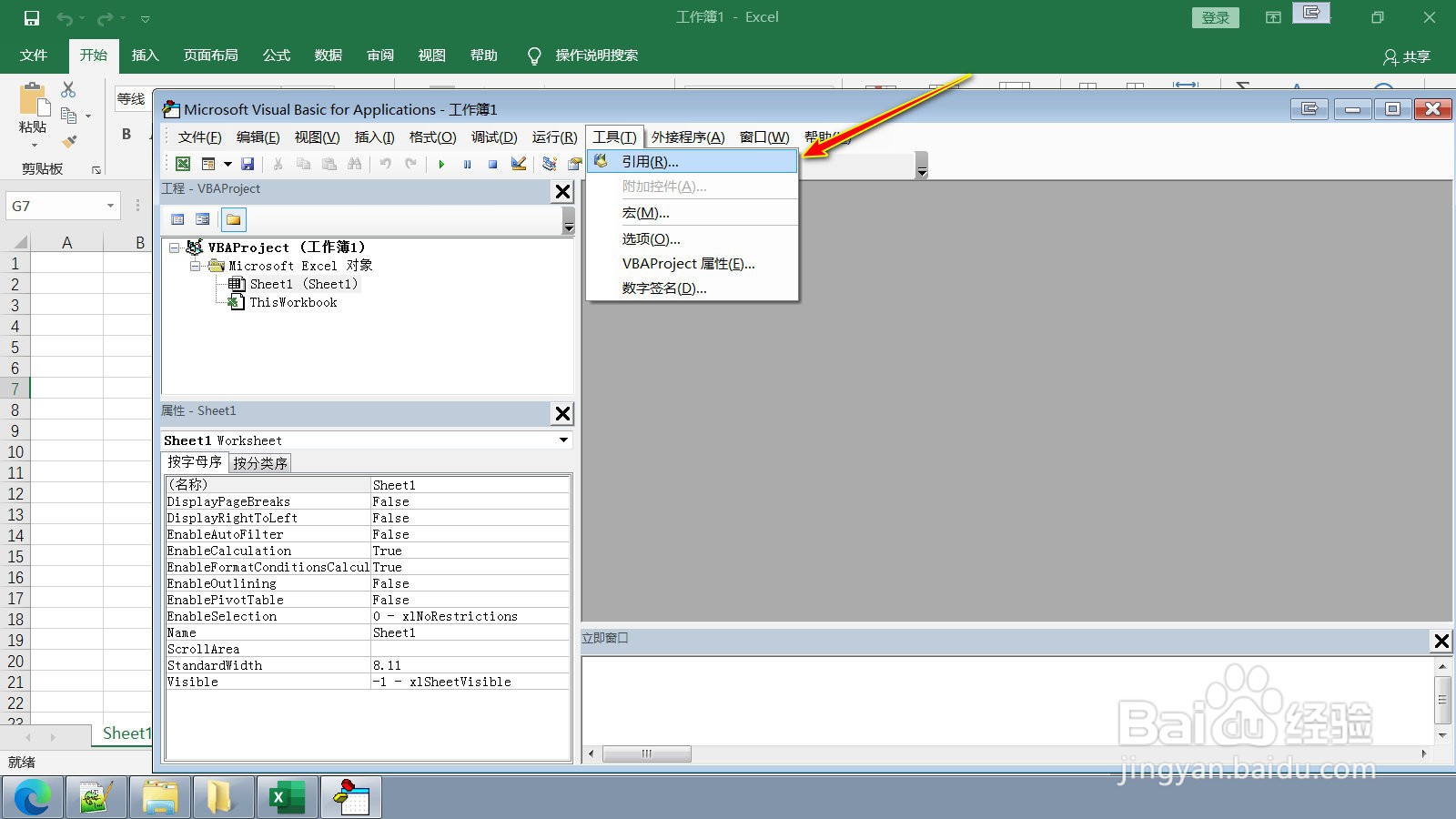Viewport: 1456px width, 819px height.
Task: Click the Excel 登录 sign-in button
Action: 1216,17
